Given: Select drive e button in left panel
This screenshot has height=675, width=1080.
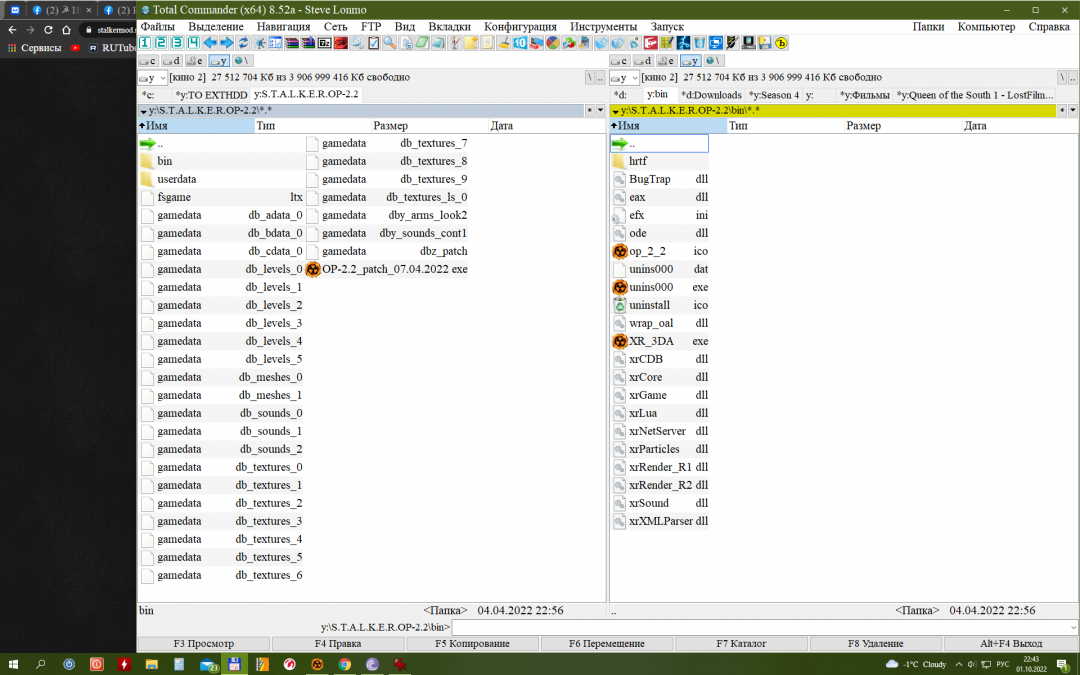Looking at the screenshot, I should (195, 61).
